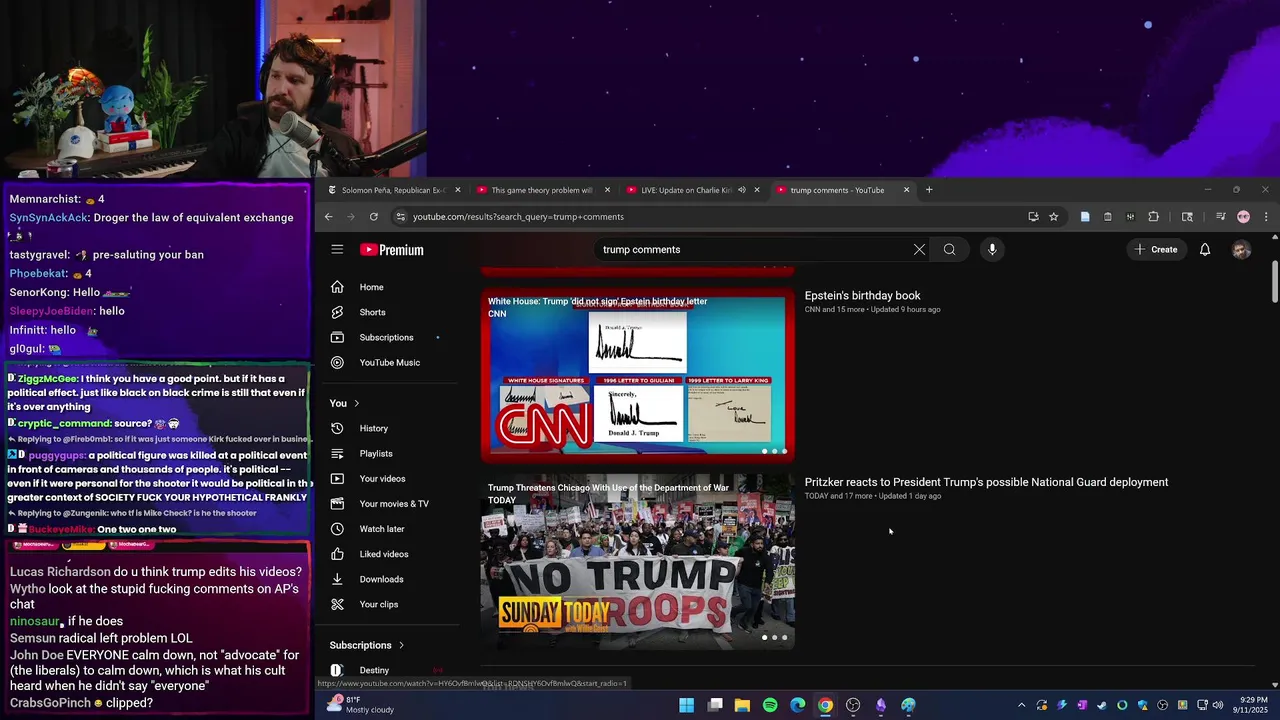Open the weather widget on taskbar
The width and height of the screenshot is (1280, 720).
pos(360,705)
